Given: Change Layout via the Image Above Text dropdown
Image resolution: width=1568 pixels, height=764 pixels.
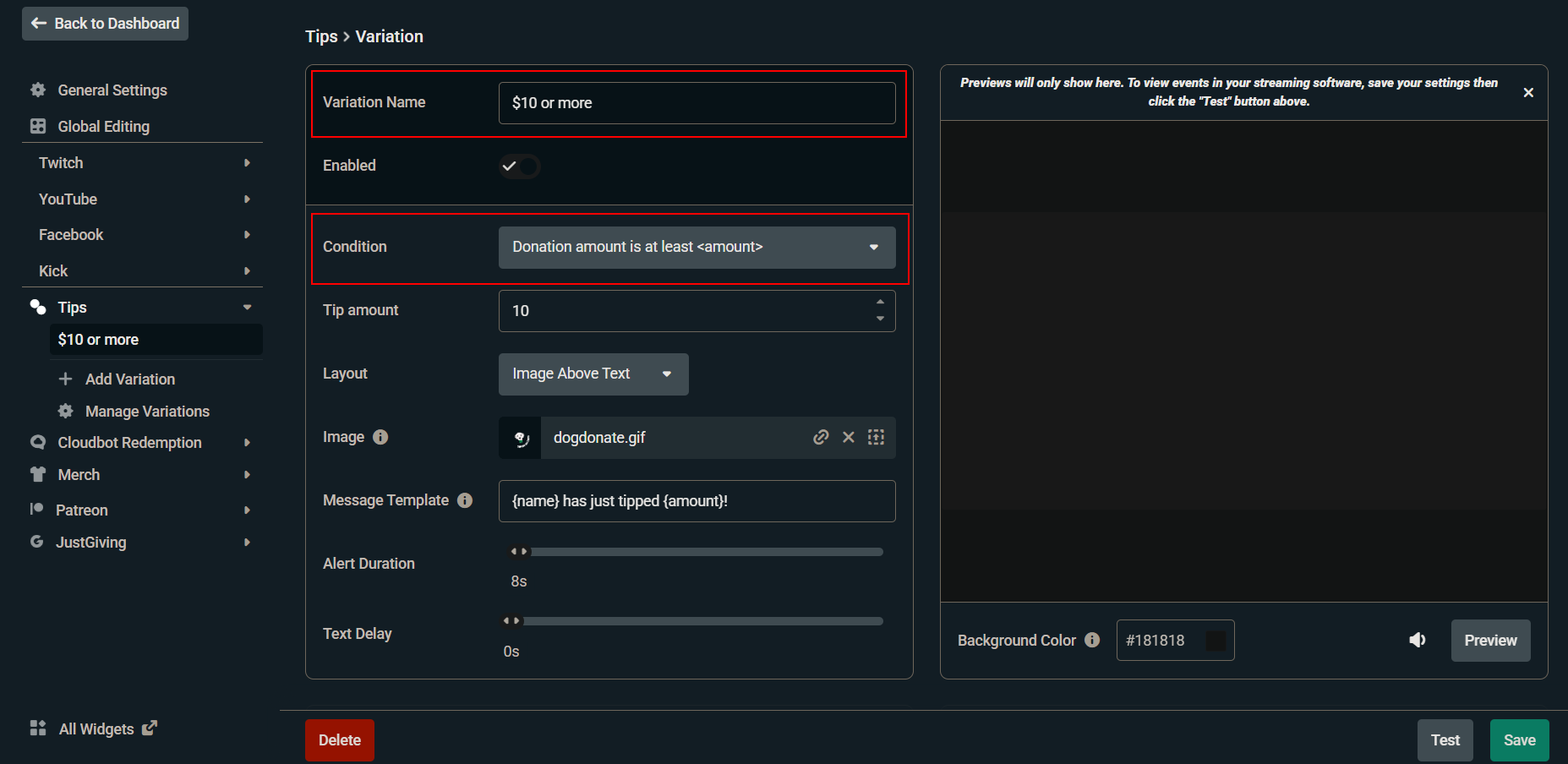Looking at the screenshot, I should point(593,374).
